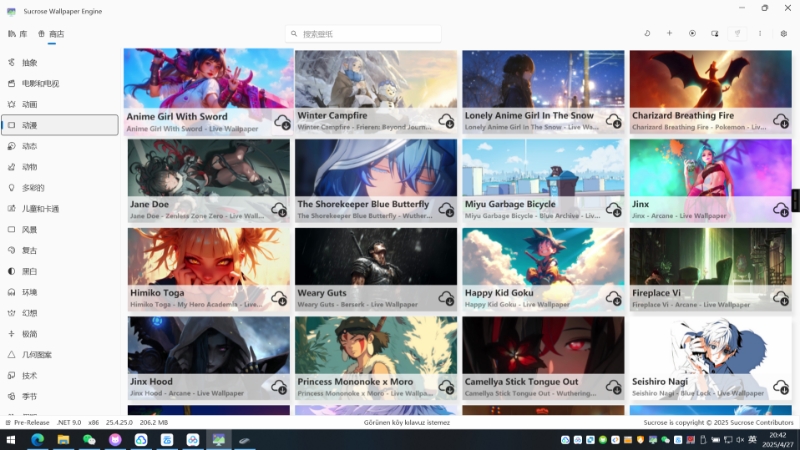
Task: Toggle the dark theme moon icon
Action: tap(647, 34)
